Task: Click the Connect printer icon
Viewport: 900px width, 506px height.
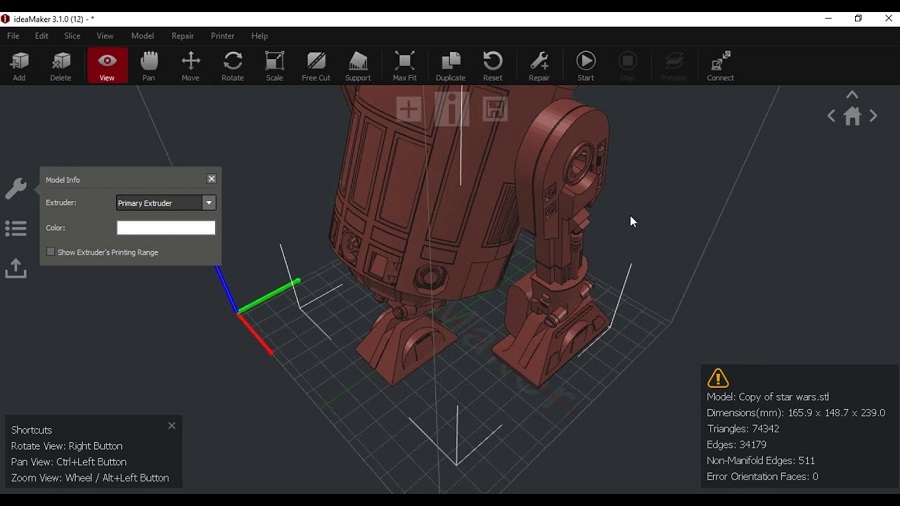Action: click(720, 66)
